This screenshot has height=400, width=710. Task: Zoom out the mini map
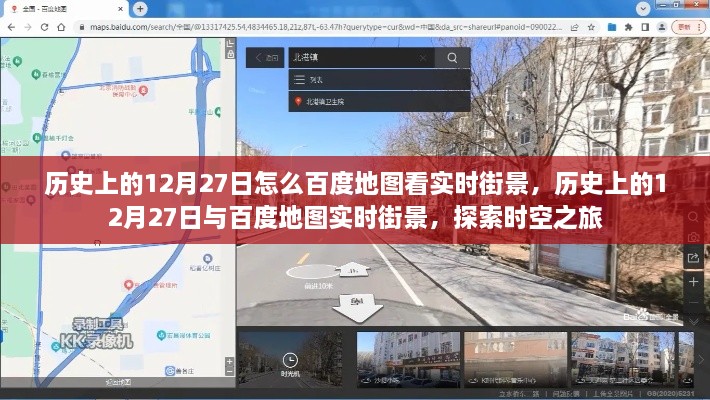[230, 371]
